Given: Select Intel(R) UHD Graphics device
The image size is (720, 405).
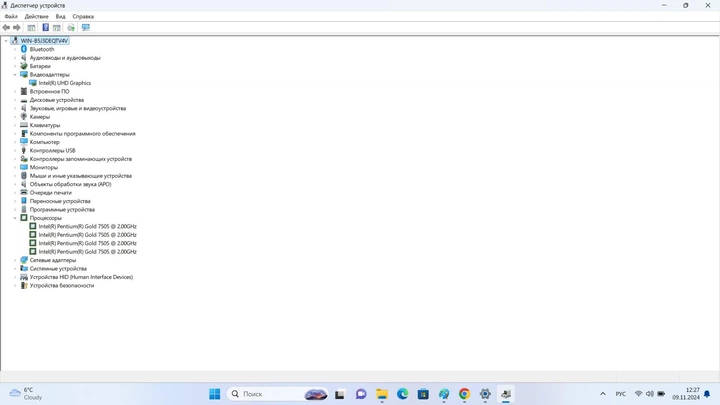Looking at the screenshot, I should pyautogui.click(x=65, y=83).
